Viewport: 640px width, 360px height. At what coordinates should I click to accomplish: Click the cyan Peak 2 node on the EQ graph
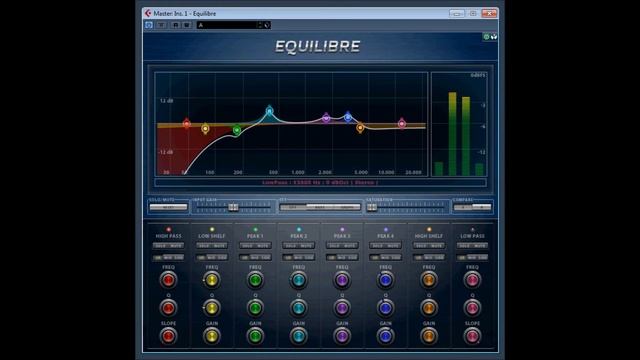(x=269, y=111)
